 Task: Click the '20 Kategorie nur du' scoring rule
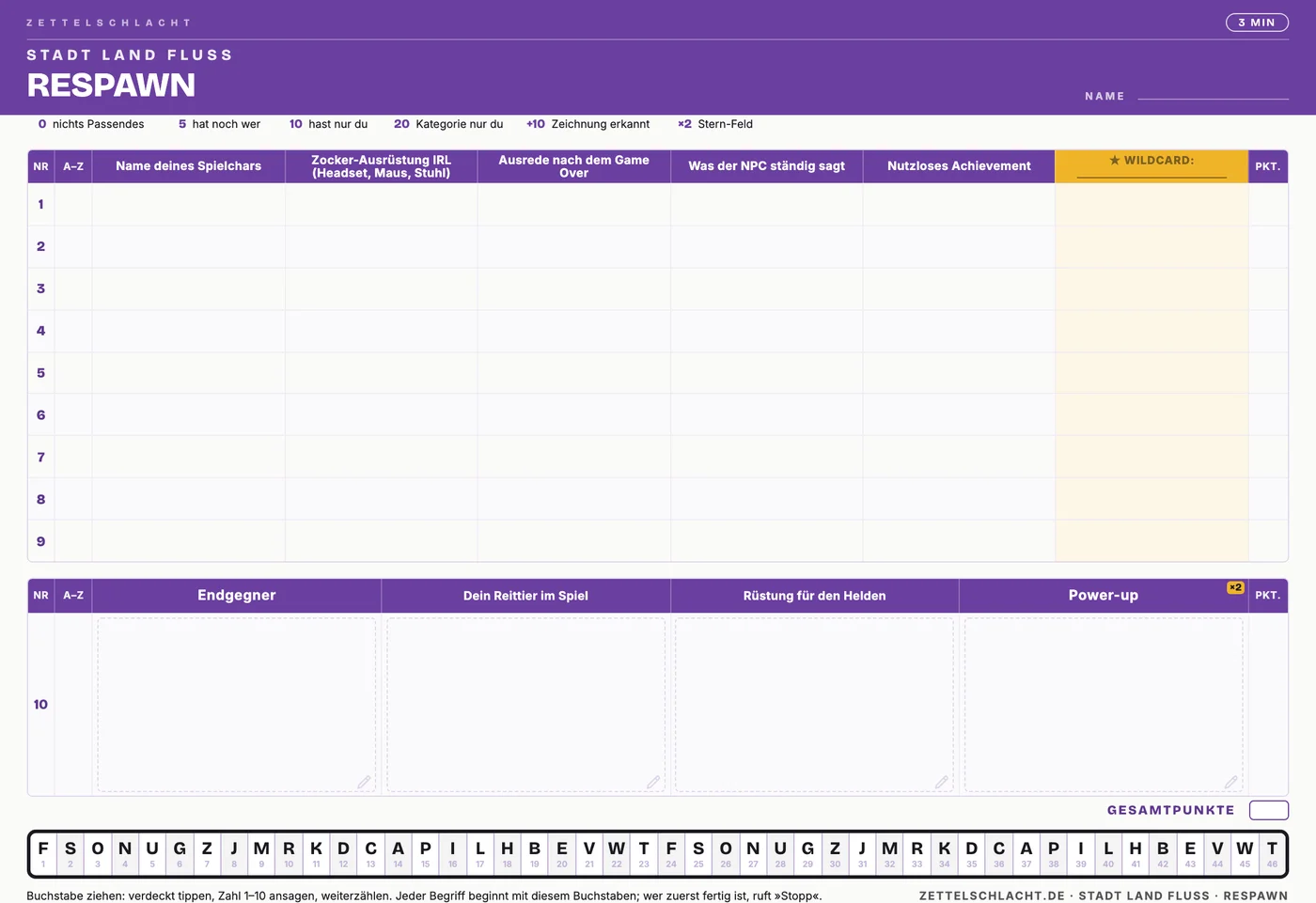click(x=448, y=124)
